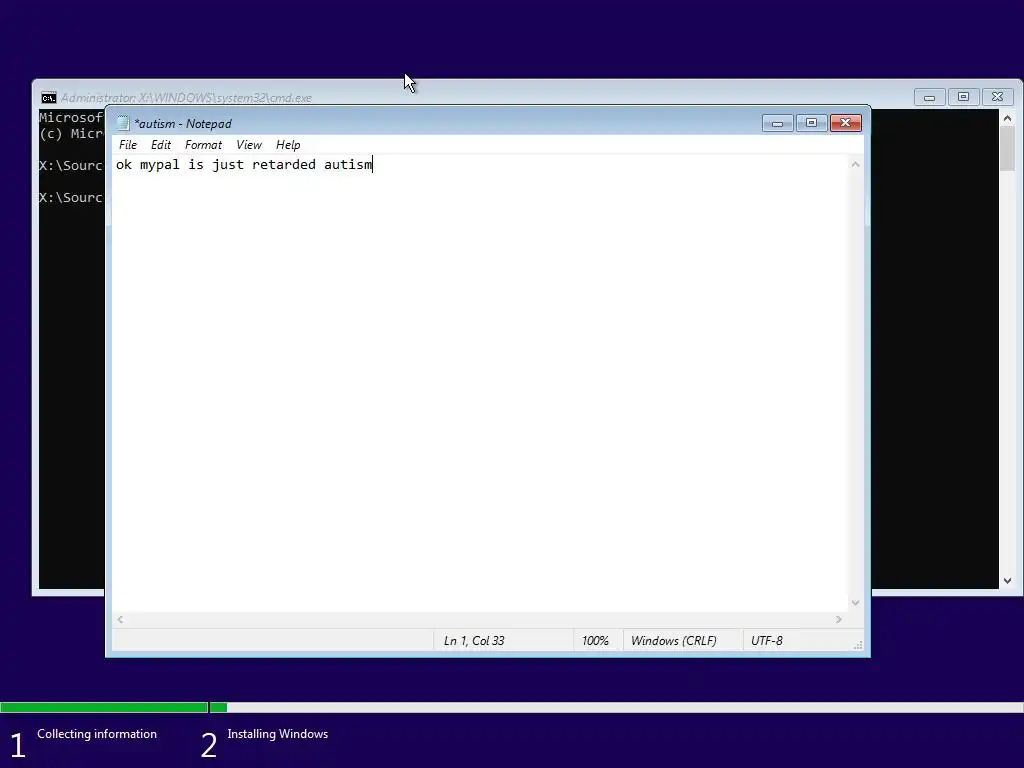Open the File menu in Notepad
Image resolution: width=1024 pixels, height=768 pixels.
[127, 145]
